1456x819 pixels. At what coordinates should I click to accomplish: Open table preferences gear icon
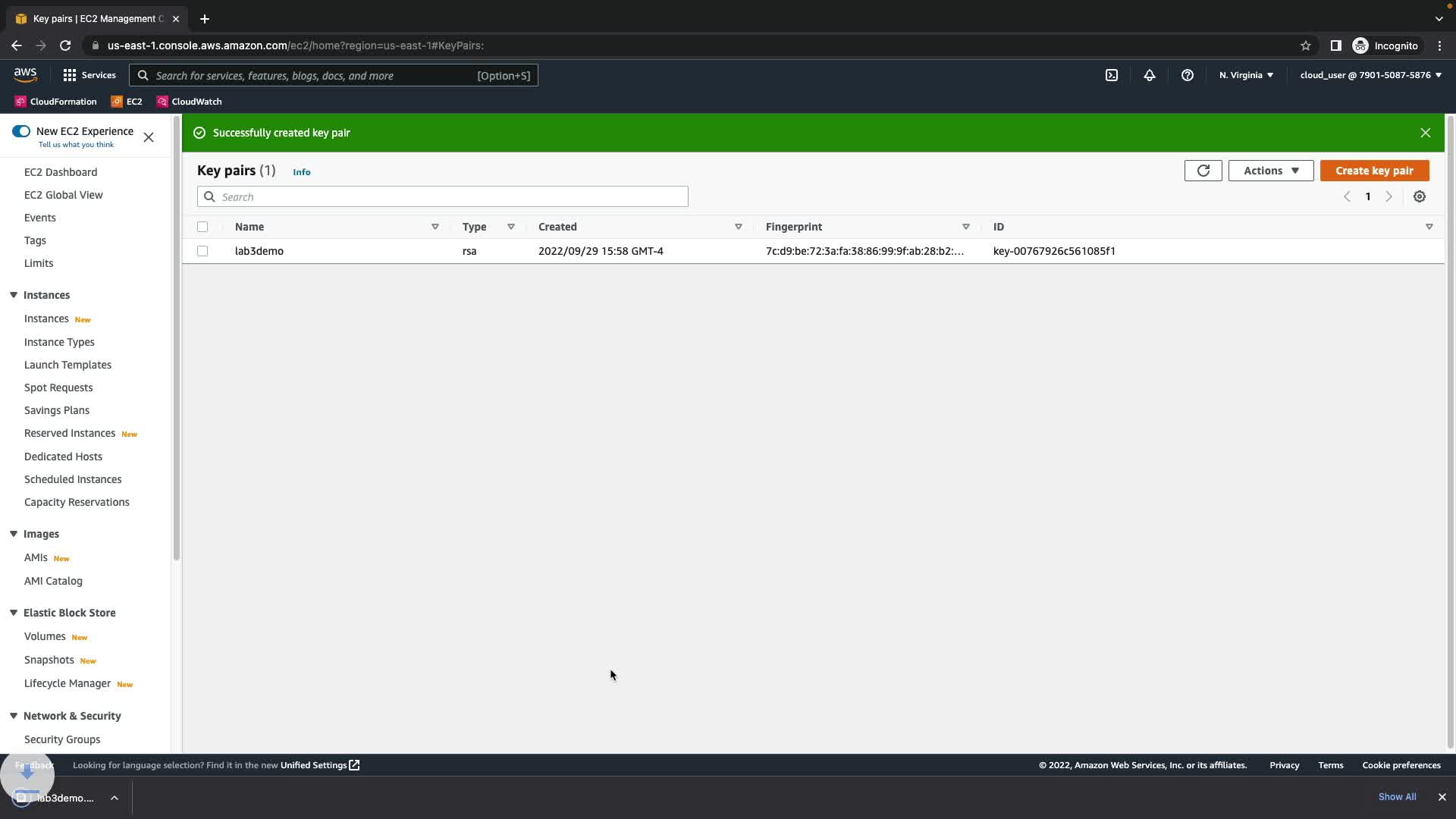[1419, 196]
